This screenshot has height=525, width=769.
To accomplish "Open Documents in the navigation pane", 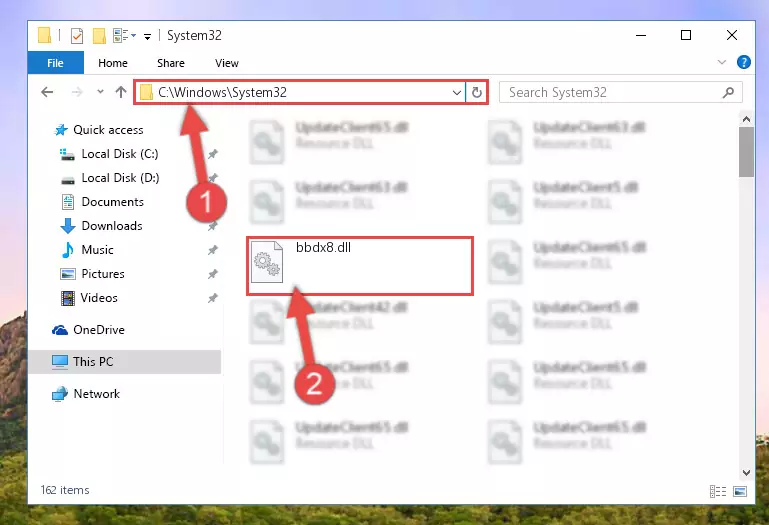I will coord(112,202).
